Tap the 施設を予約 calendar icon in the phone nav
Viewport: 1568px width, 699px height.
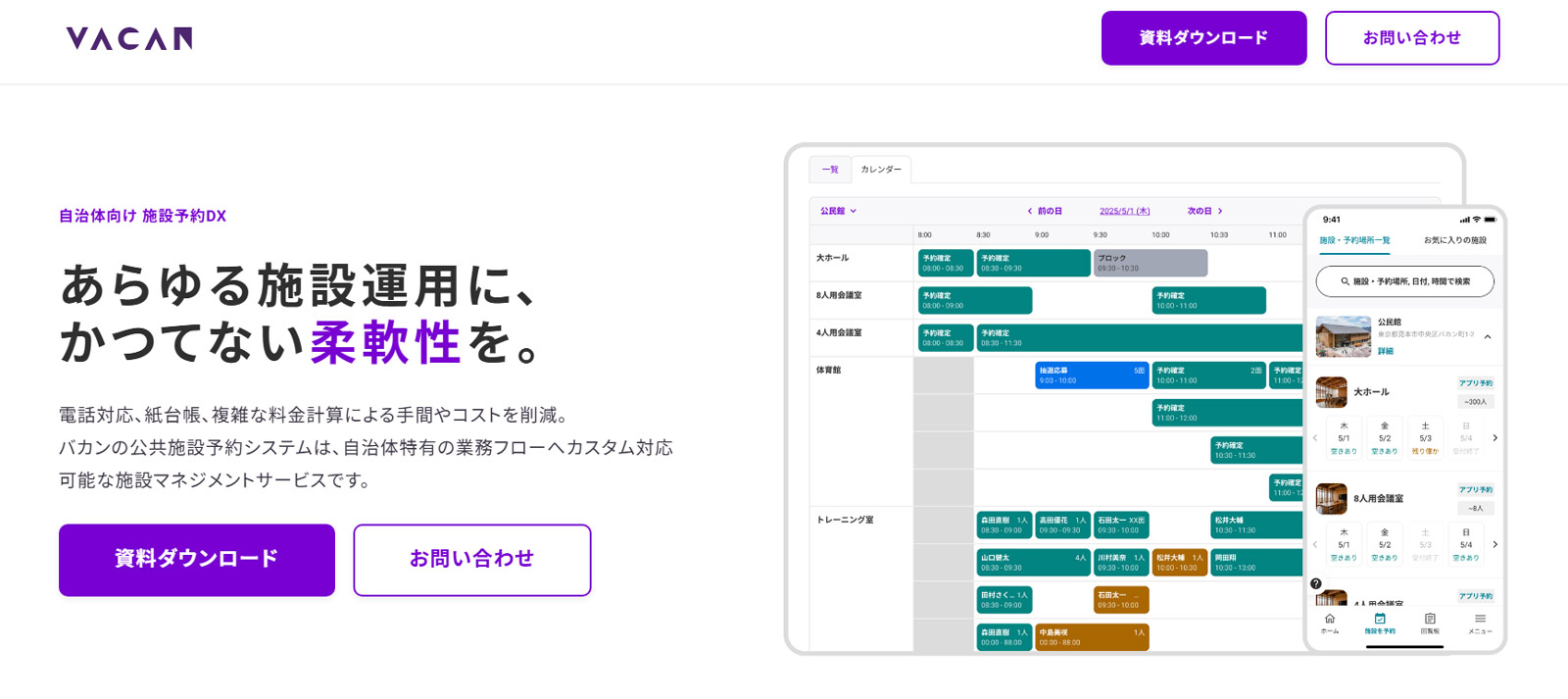pyautogui.click(x=1380, y=619)
